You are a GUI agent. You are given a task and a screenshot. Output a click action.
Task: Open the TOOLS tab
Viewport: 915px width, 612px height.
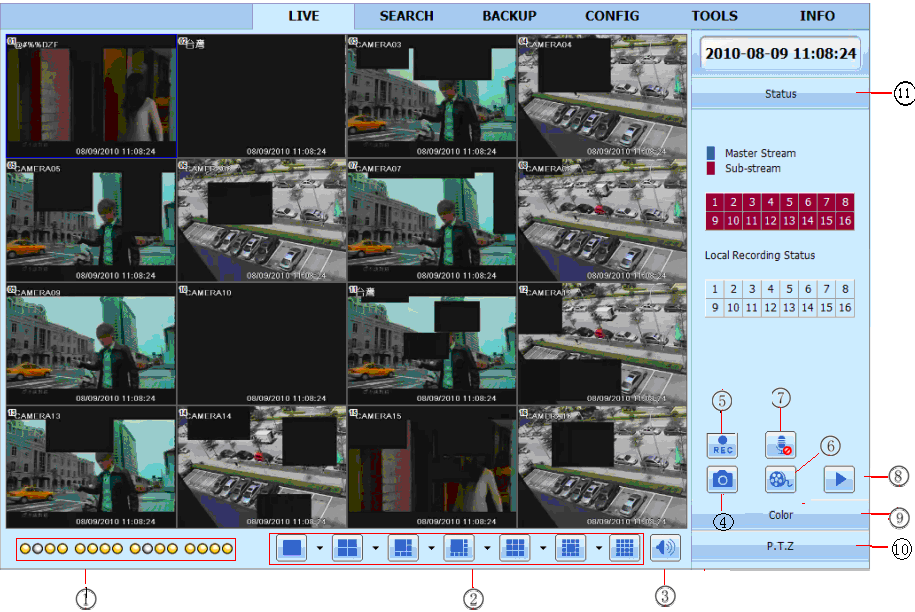point(715,16)
